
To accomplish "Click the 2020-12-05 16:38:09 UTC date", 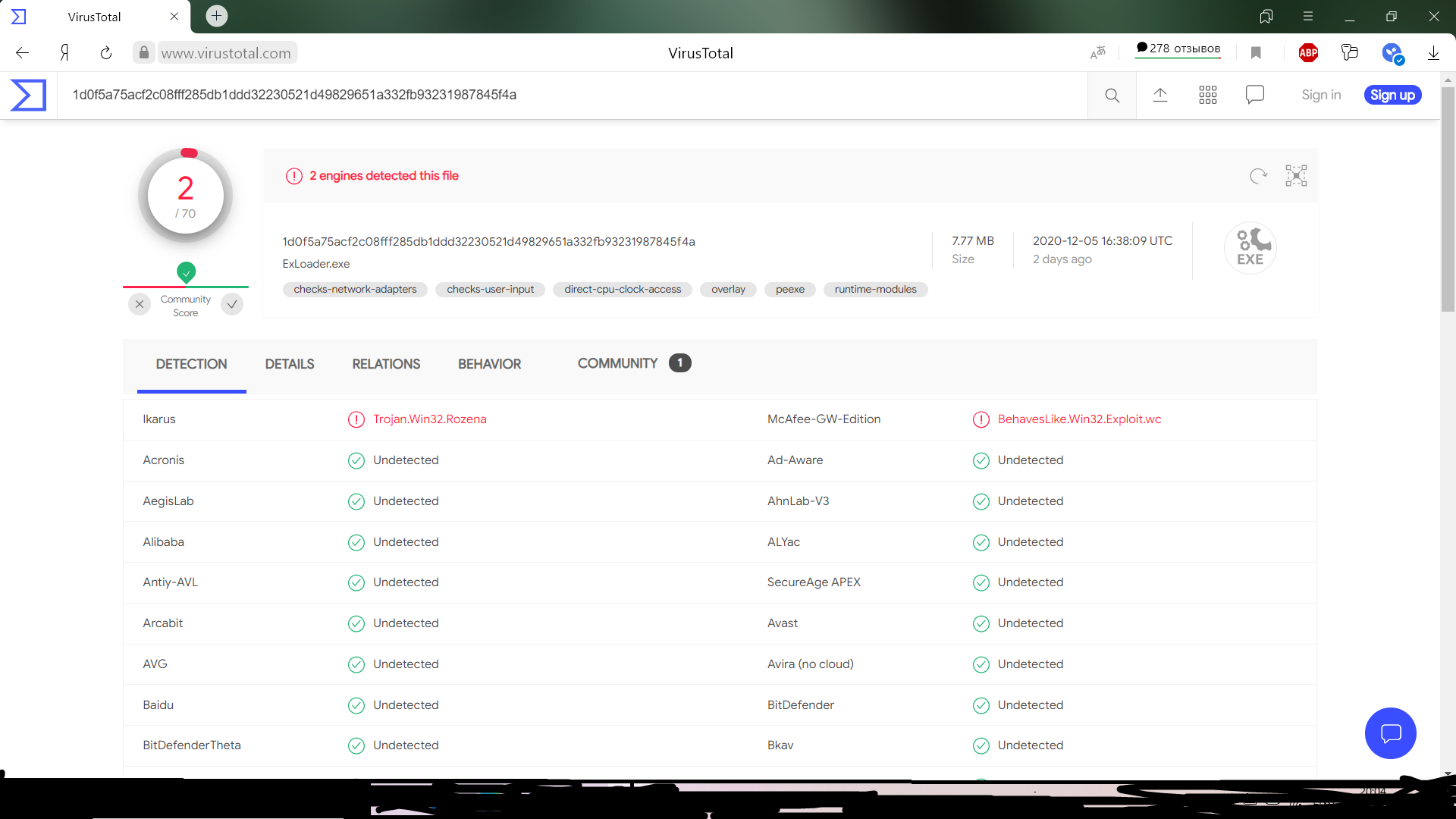I will (1103, 241).
